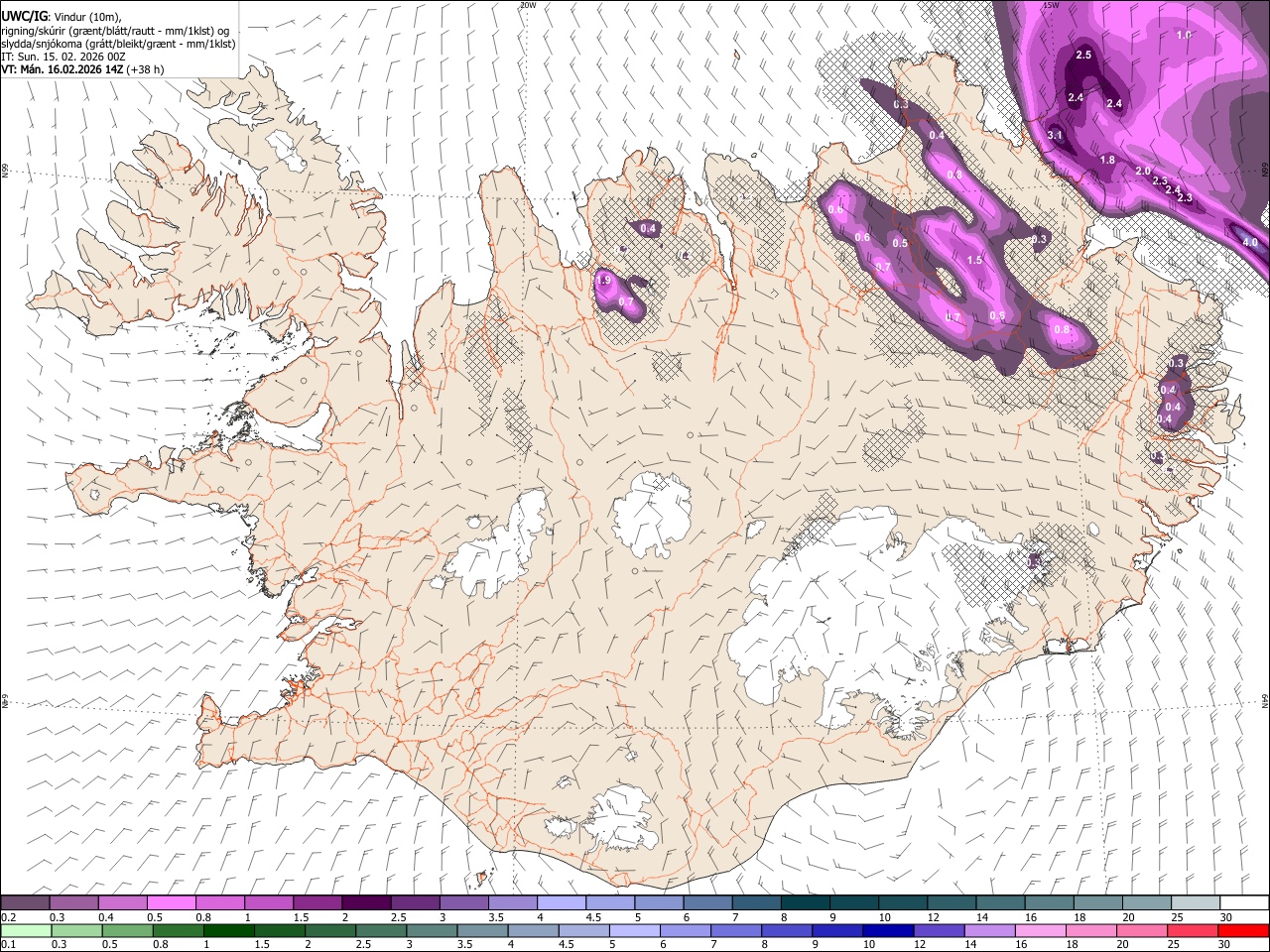Screen dimensions: 1270x952
Task: Click the 0.1 label in the lower legend
Action: [8, 944]
